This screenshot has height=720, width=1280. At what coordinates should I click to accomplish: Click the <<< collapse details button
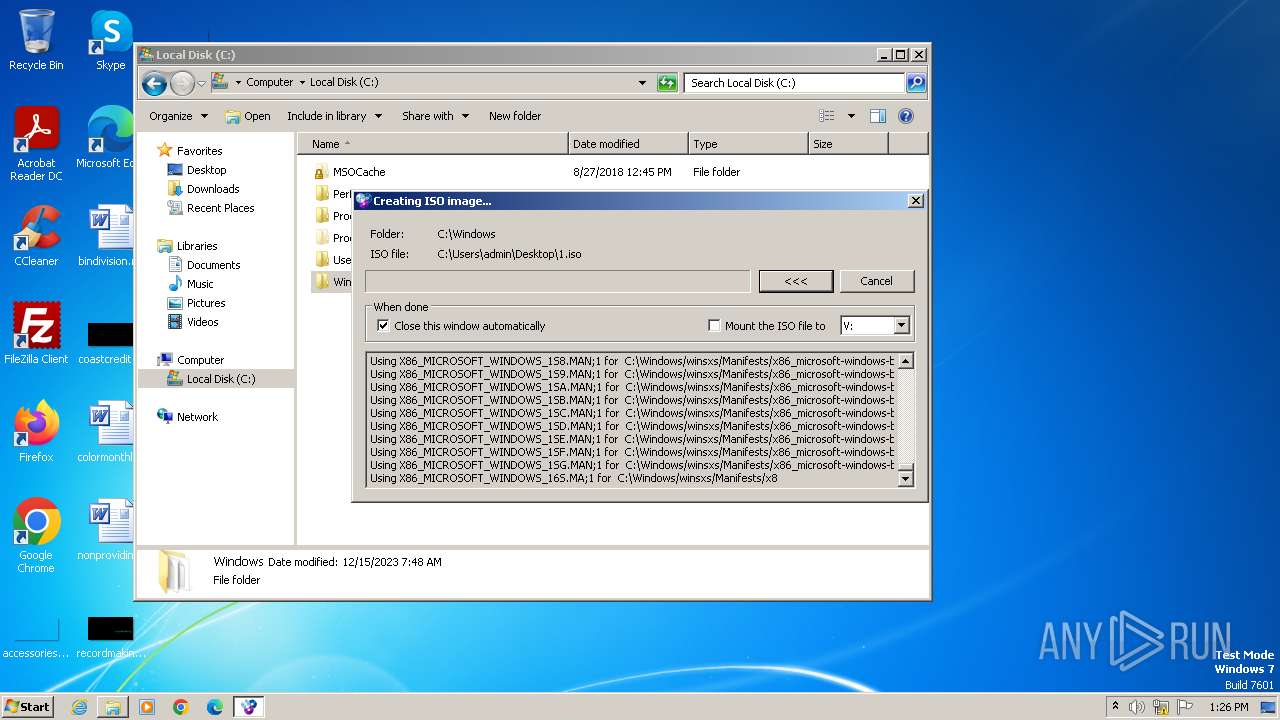796,281
